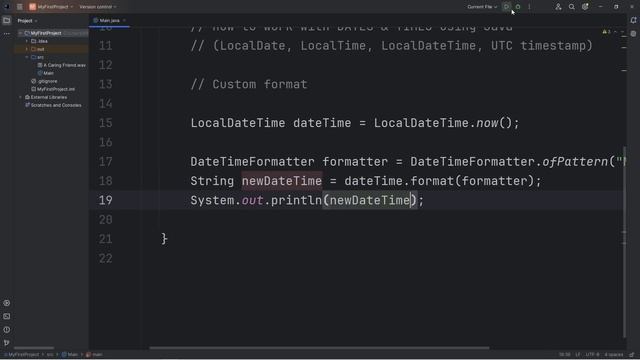Expand External Libraries node
Screen dimensions: 640x360
[x=20, y=97]
